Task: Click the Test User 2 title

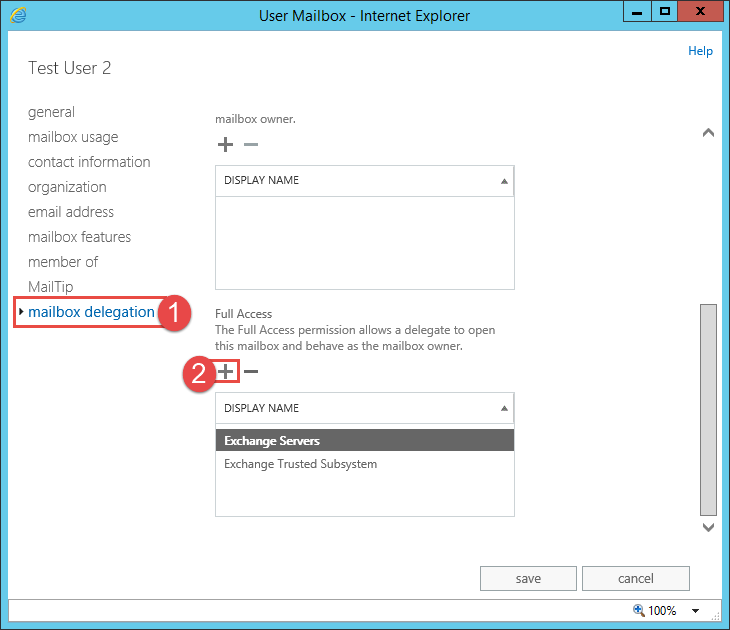Action: (x=69, y=68)
